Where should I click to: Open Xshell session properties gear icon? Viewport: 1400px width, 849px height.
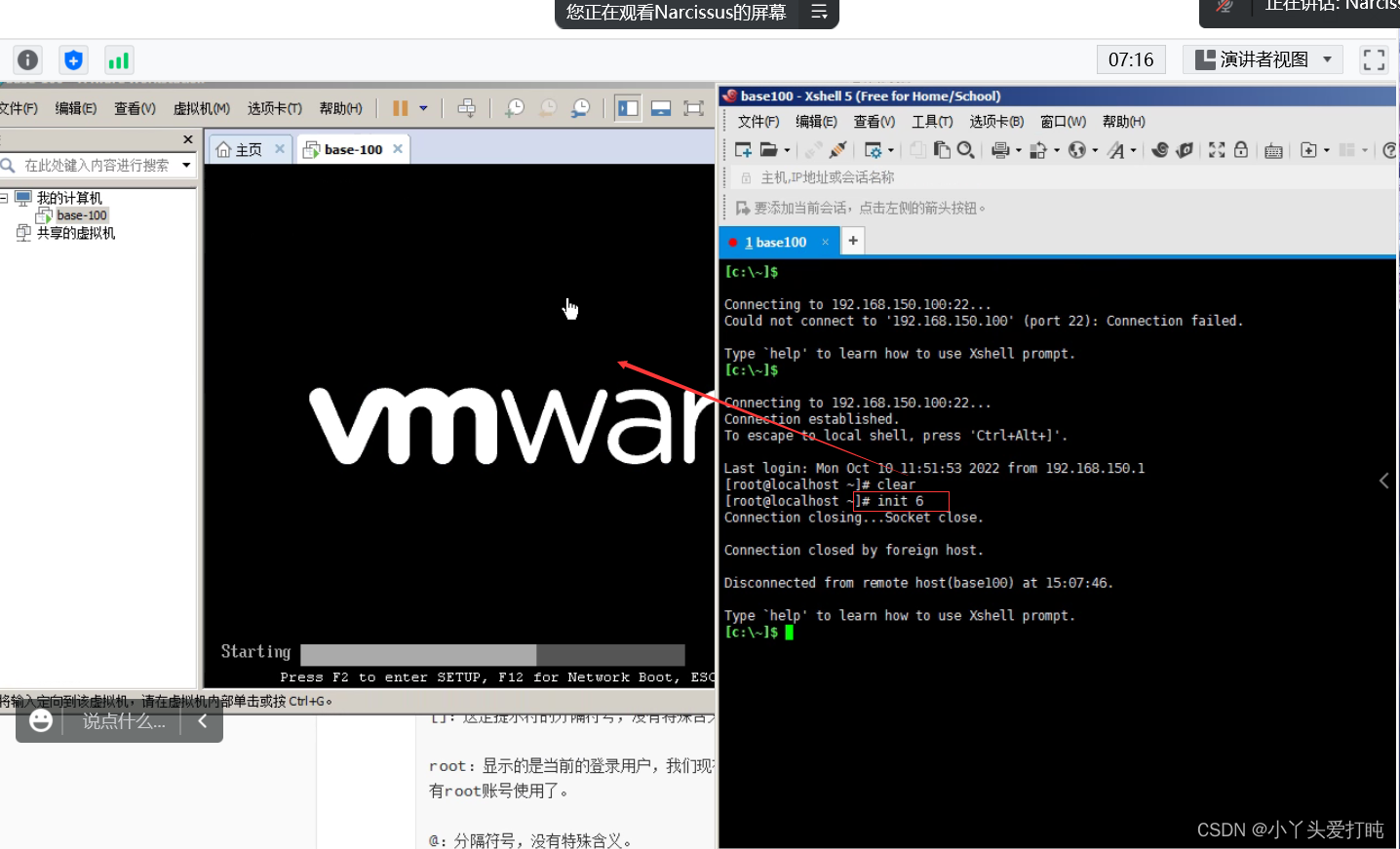pyautogui.click(x=874, y=150)
